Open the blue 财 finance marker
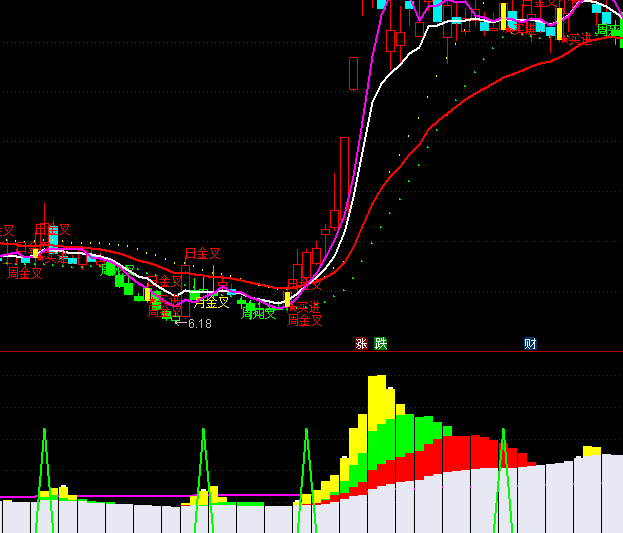This screenshot has width=623, height=533. click(530, 344)
